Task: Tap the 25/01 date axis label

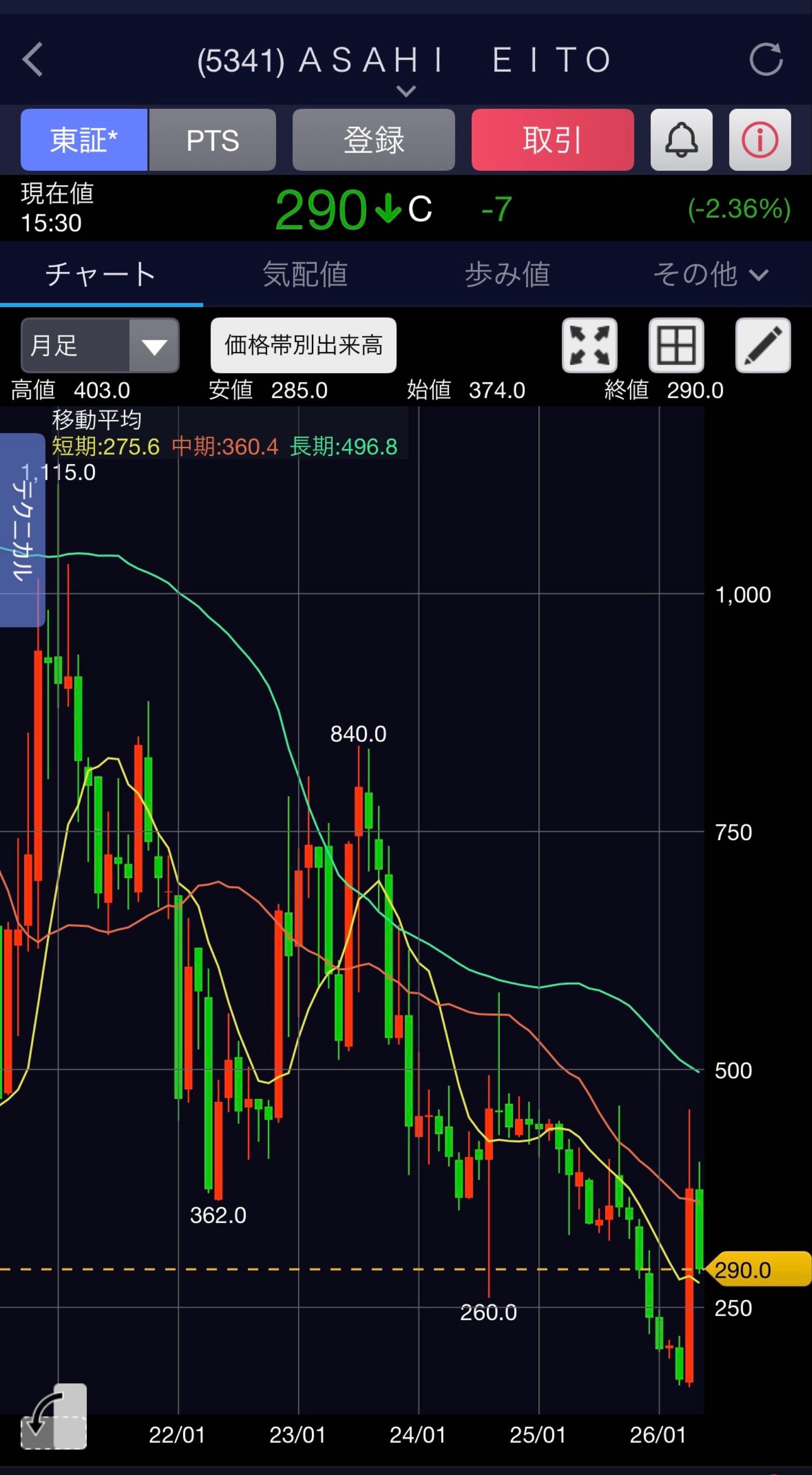Action: pyautogui.click(x=538, y=1435)
